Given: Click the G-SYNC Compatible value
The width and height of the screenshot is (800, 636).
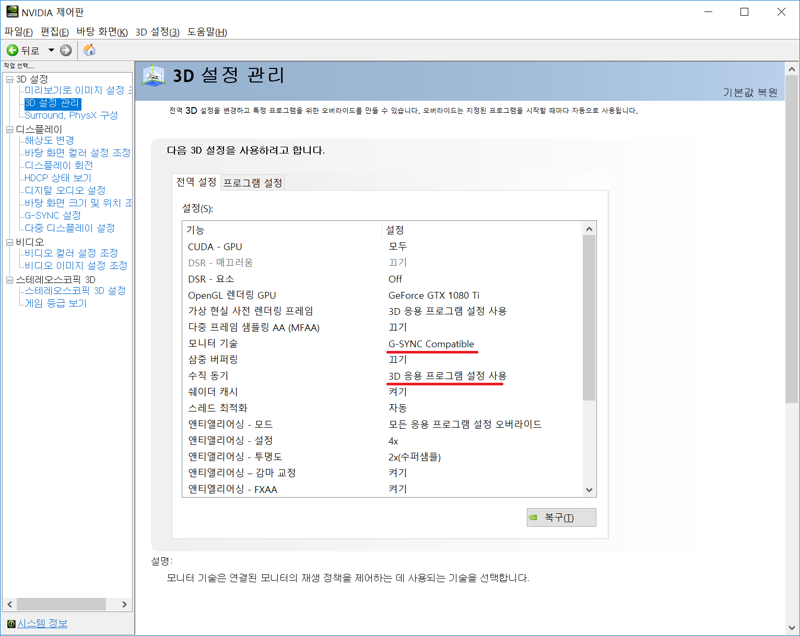Looking at the screenshot, I should pos(431,344).
